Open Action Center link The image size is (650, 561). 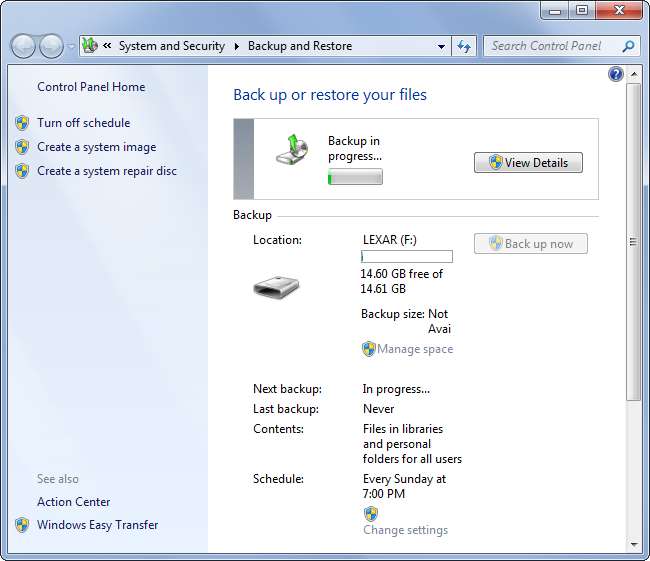click(74, 502)
